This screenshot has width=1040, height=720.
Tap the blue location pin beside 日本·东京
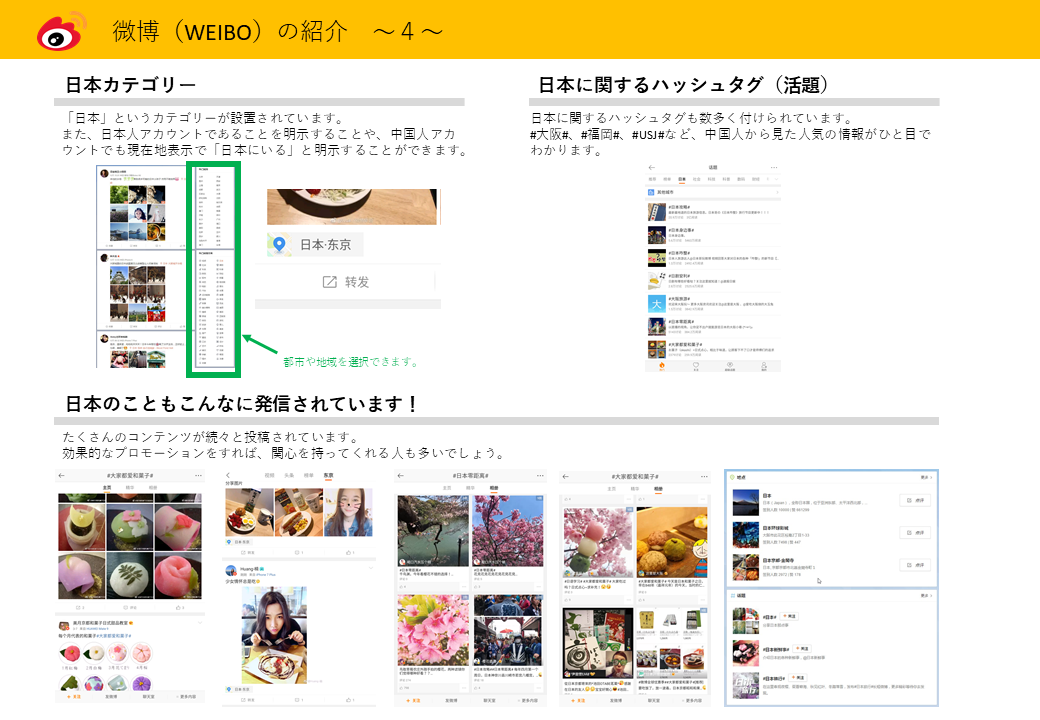coord(282,245)
